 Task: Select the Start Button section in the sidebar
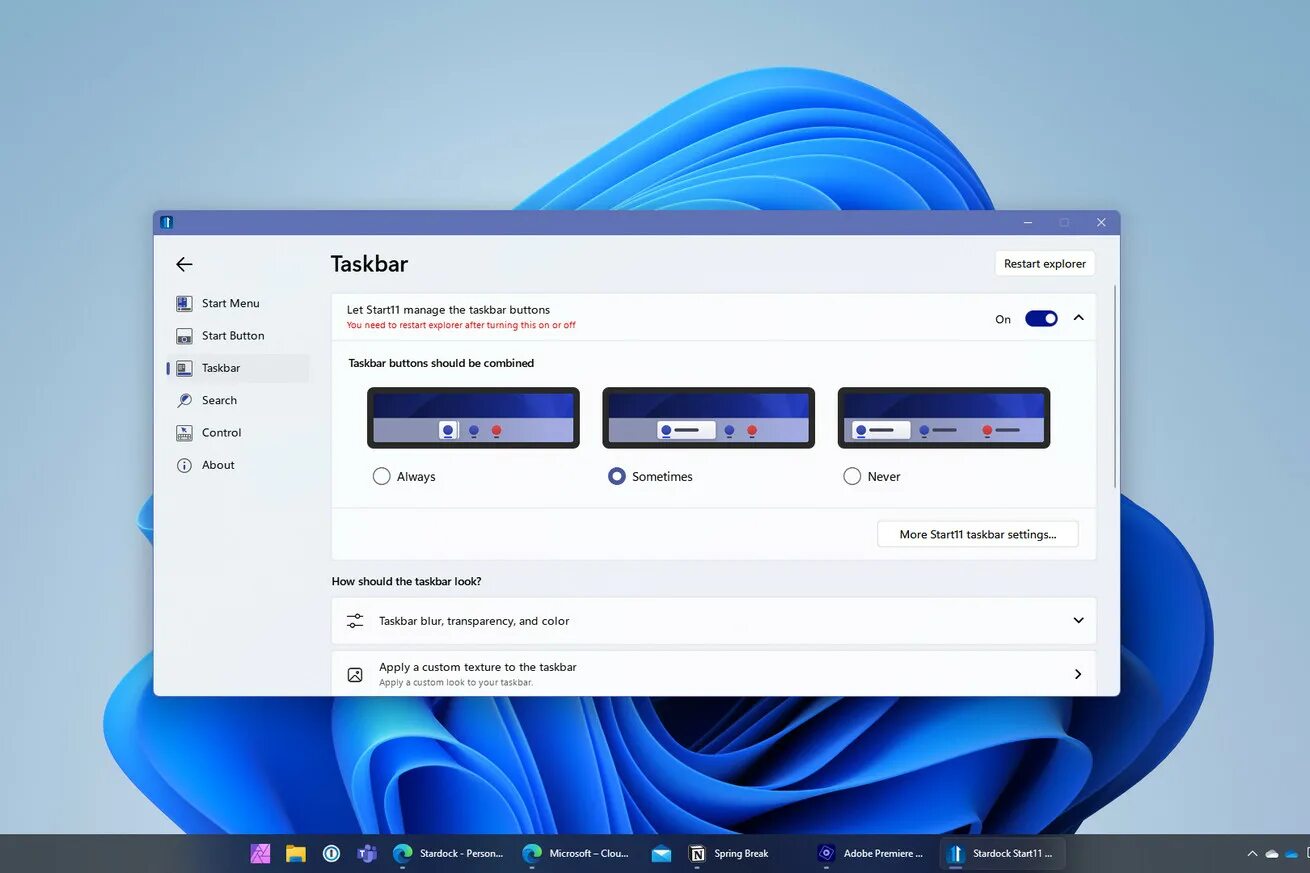coord(232,335)
